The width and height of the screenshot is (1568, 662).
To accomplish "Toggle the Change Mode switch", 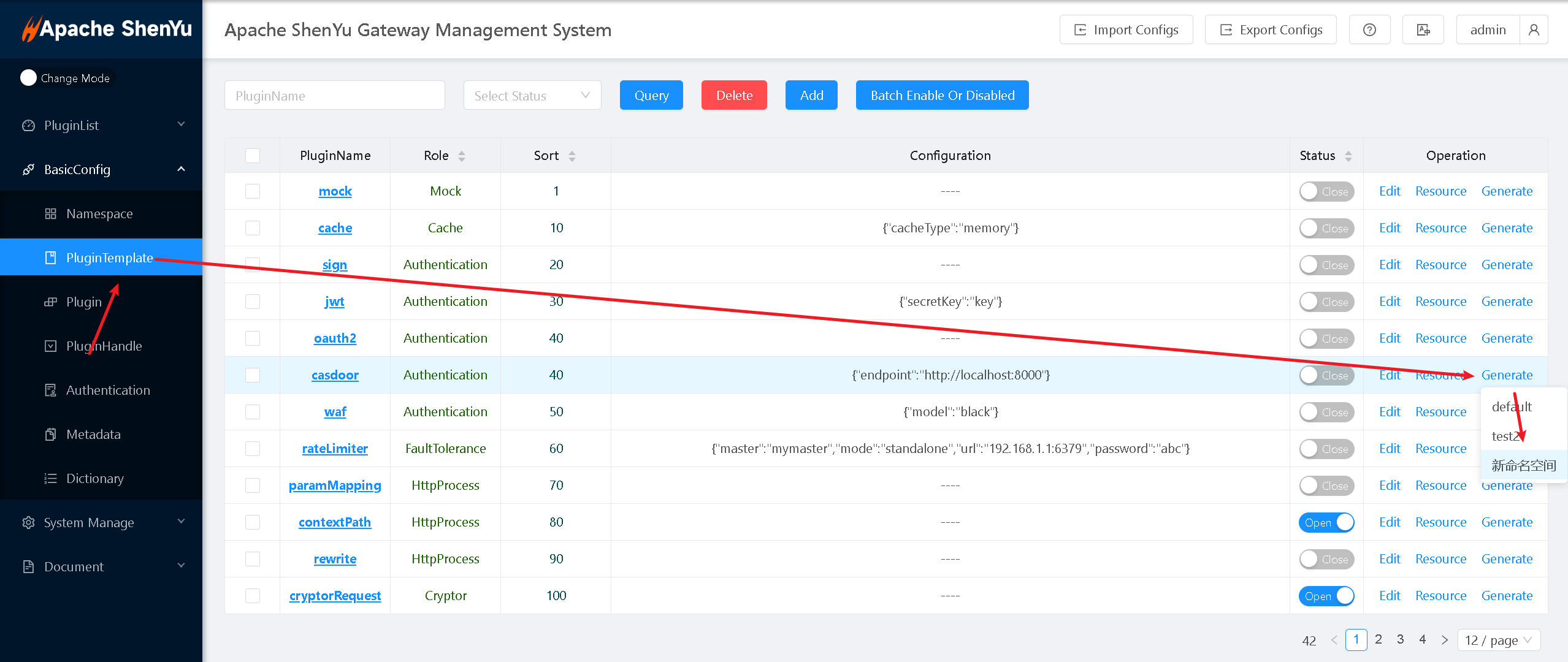I will click(29, 78).
